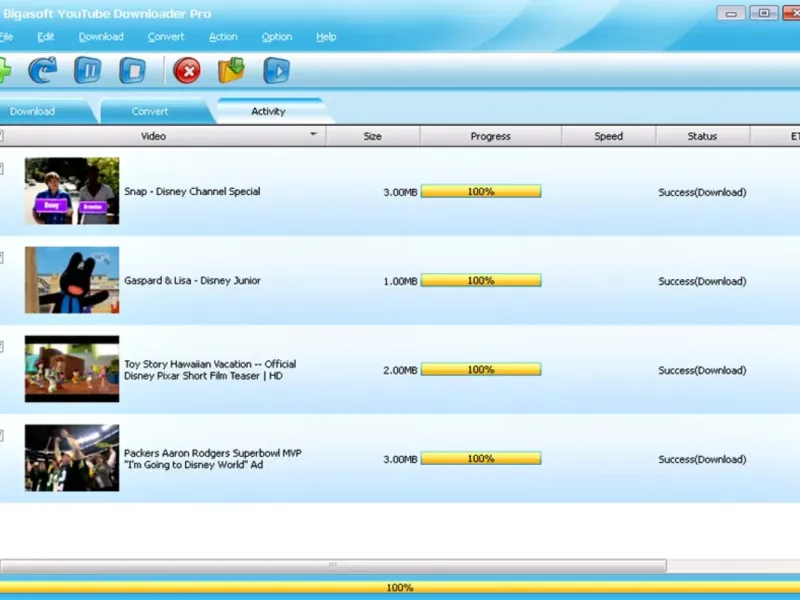Click the Packers Aaron Rodgers video thumbnail
Viewport: 800px width, 600px height.
(72, 458)
